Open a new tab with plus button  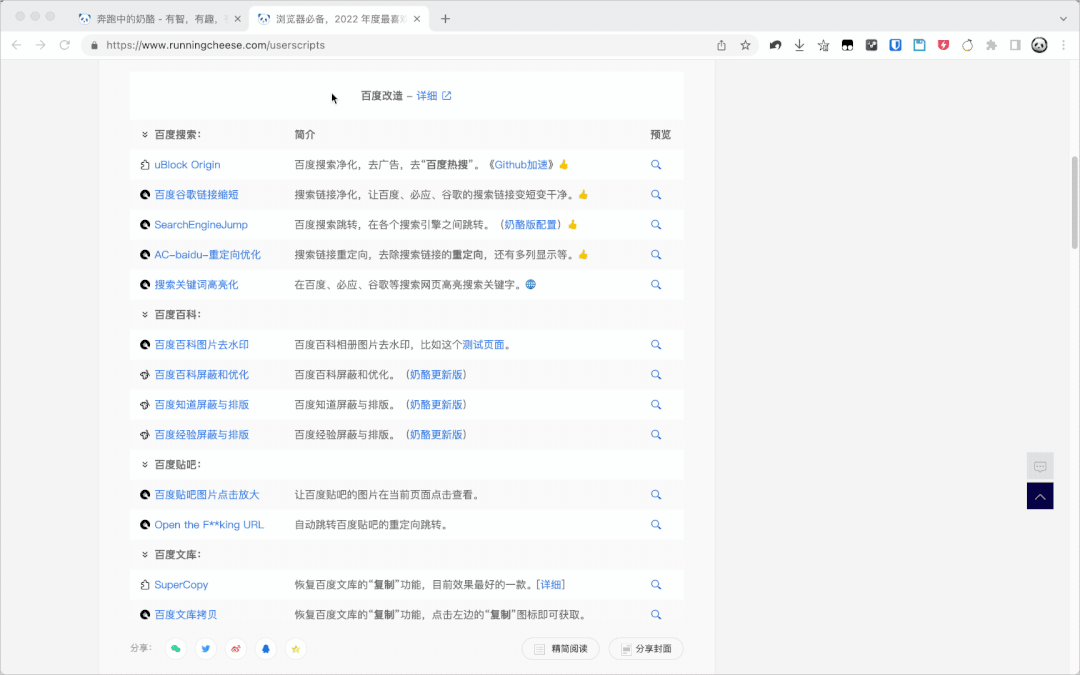[446, 19]
